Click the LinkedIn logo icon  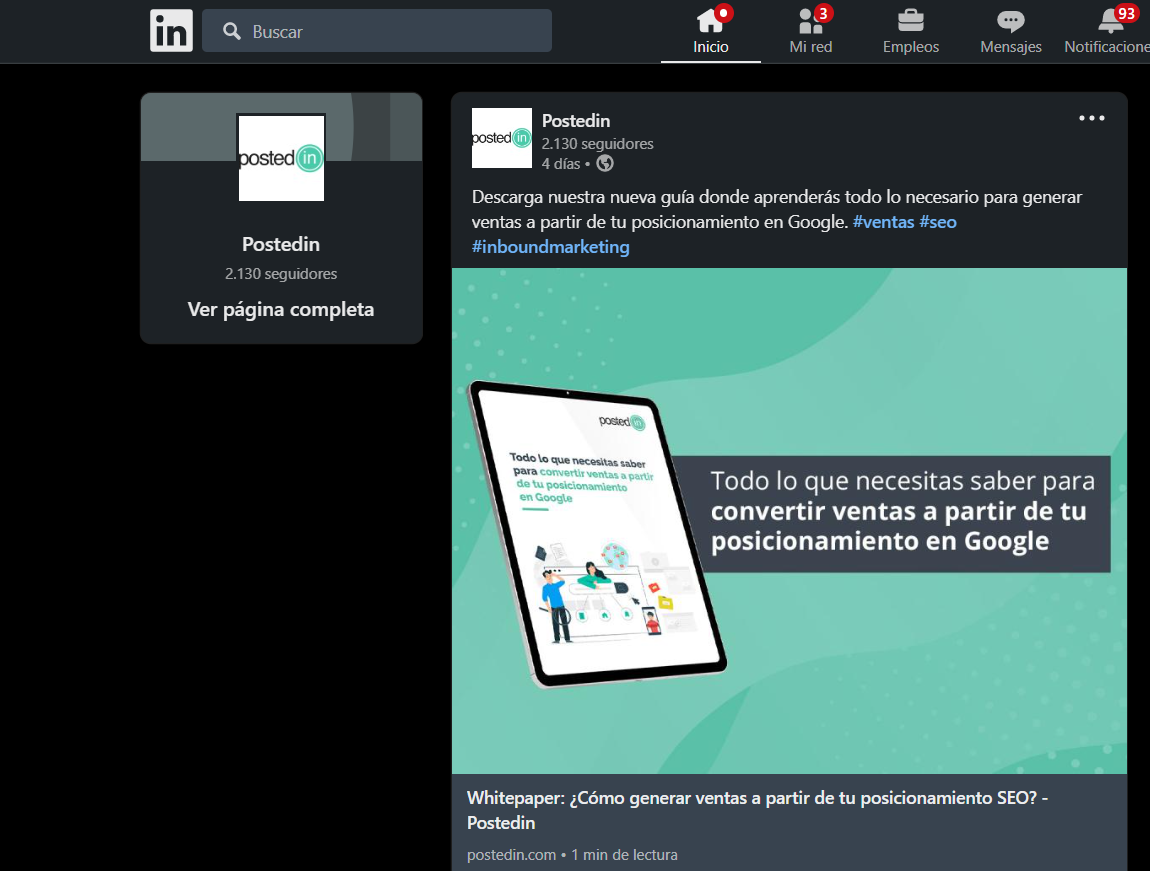click(171, 31)
